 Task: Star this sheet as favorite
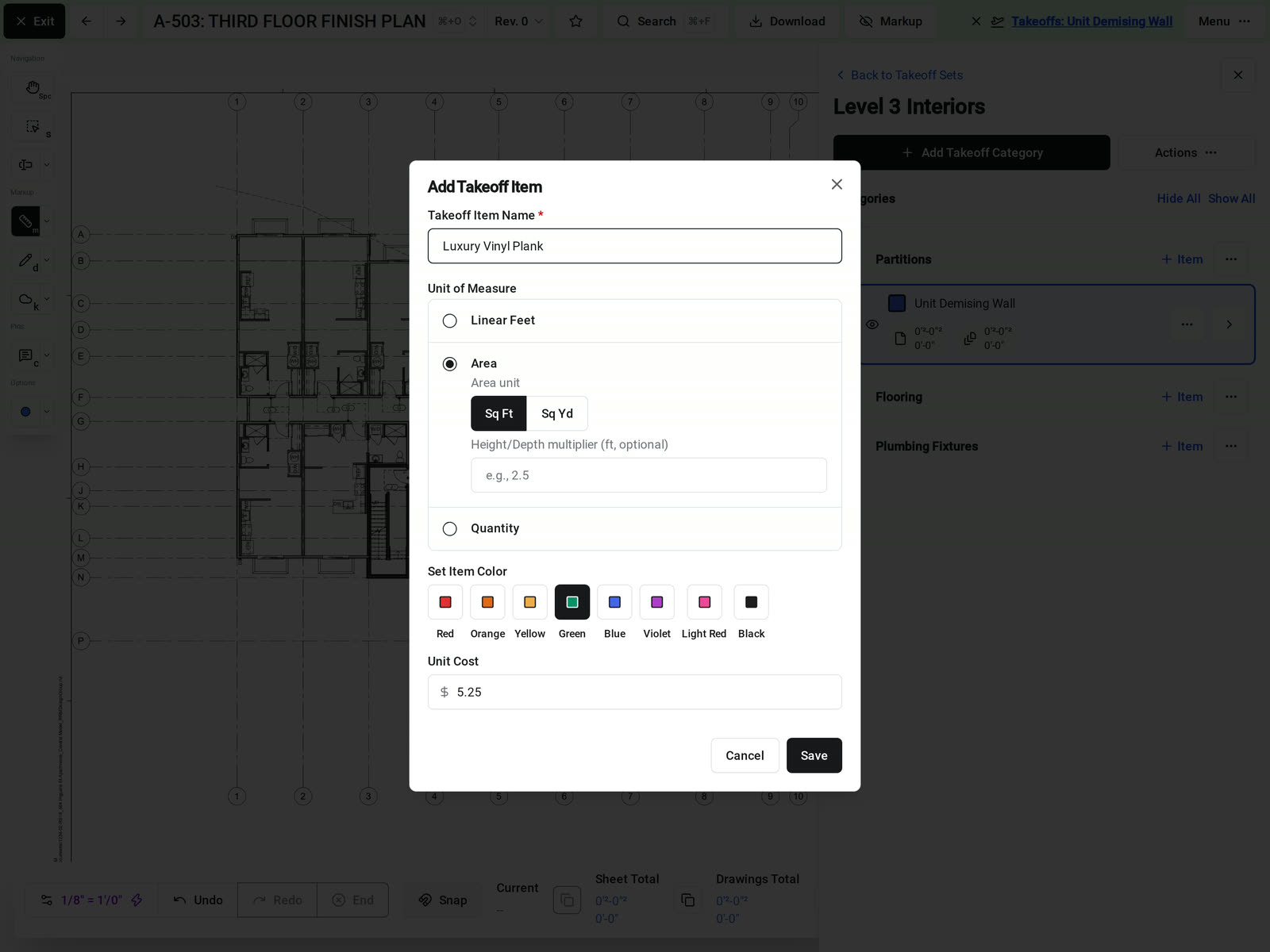pos(576,21)
